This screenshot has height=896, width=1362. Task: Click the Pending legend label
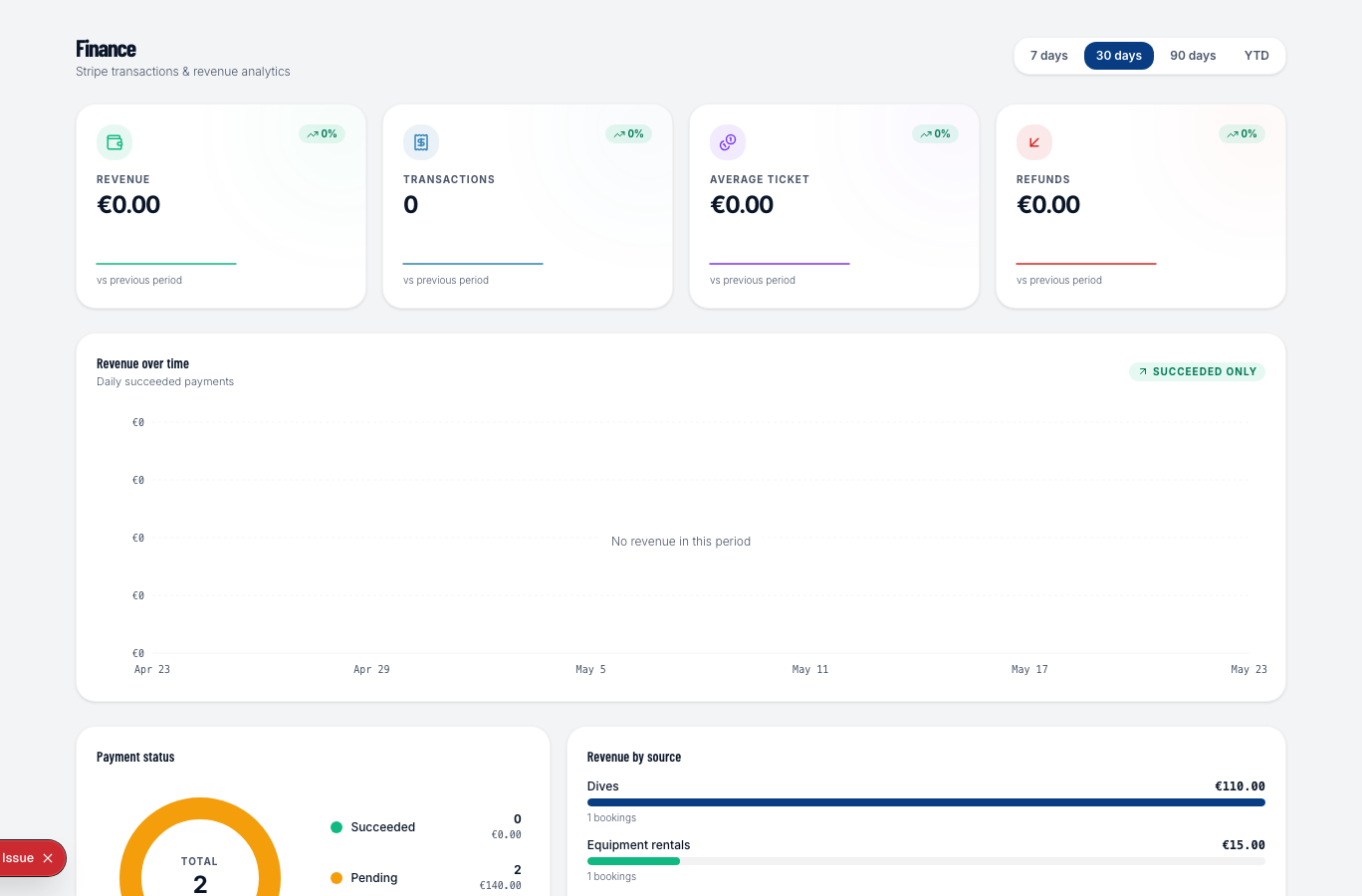pyautogui.click(x=374, y=878)
